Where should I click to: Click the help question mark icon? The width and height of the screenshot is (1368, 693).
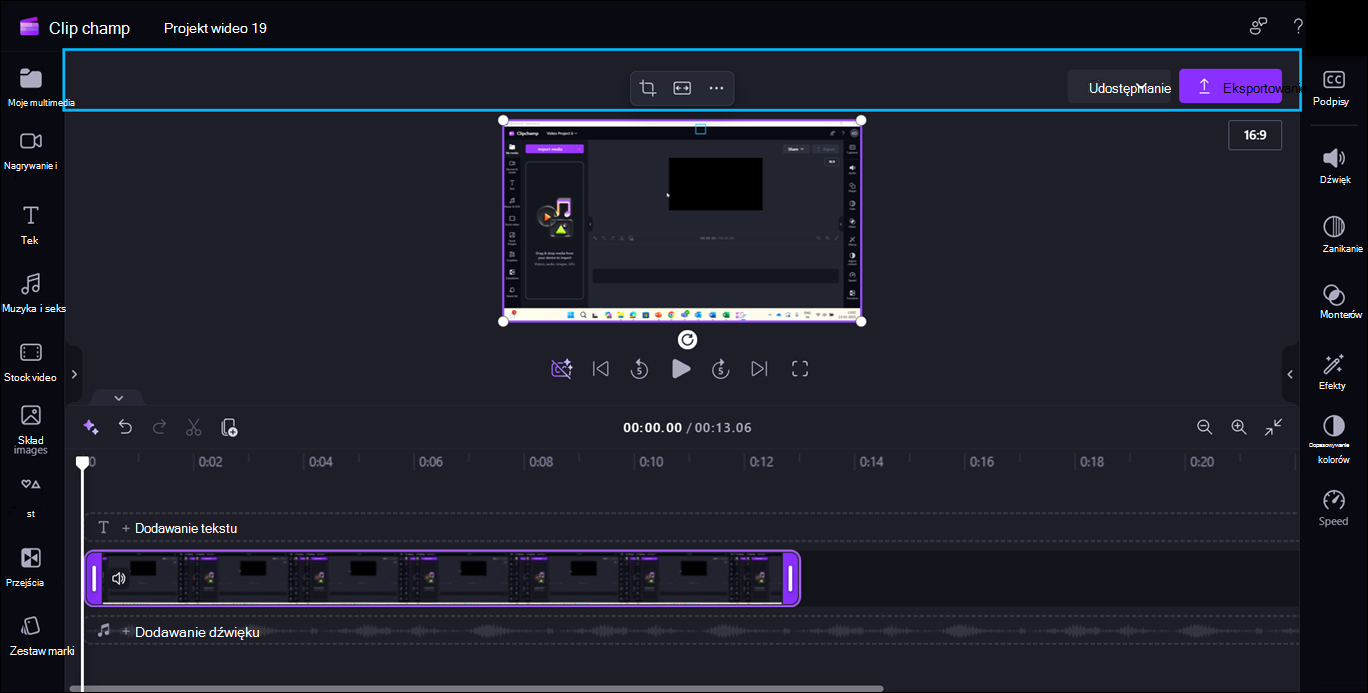coord(1298,27)
